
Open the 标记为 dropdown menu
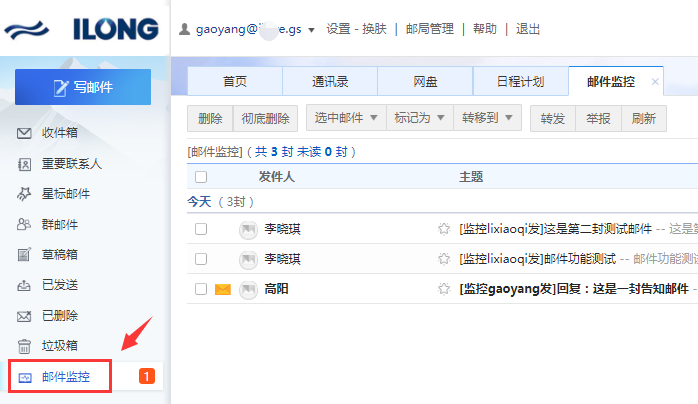pyautogui.click(x=420, y=118)
